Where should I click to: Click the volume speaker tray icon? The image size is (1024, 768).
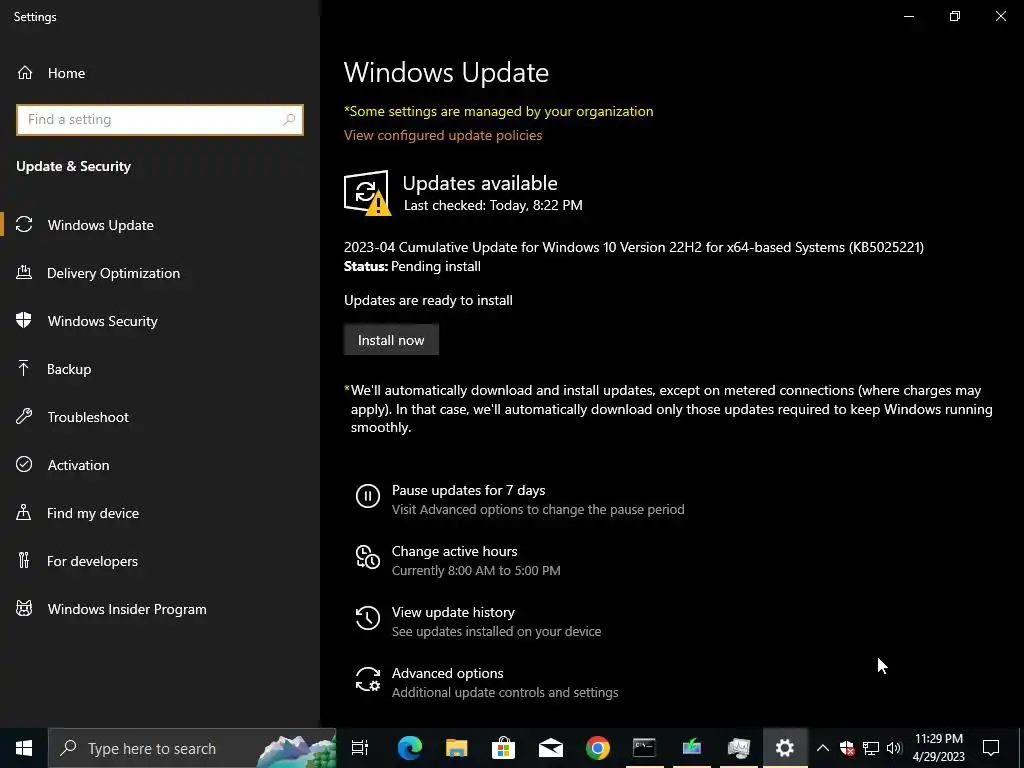tap(894, 748)
